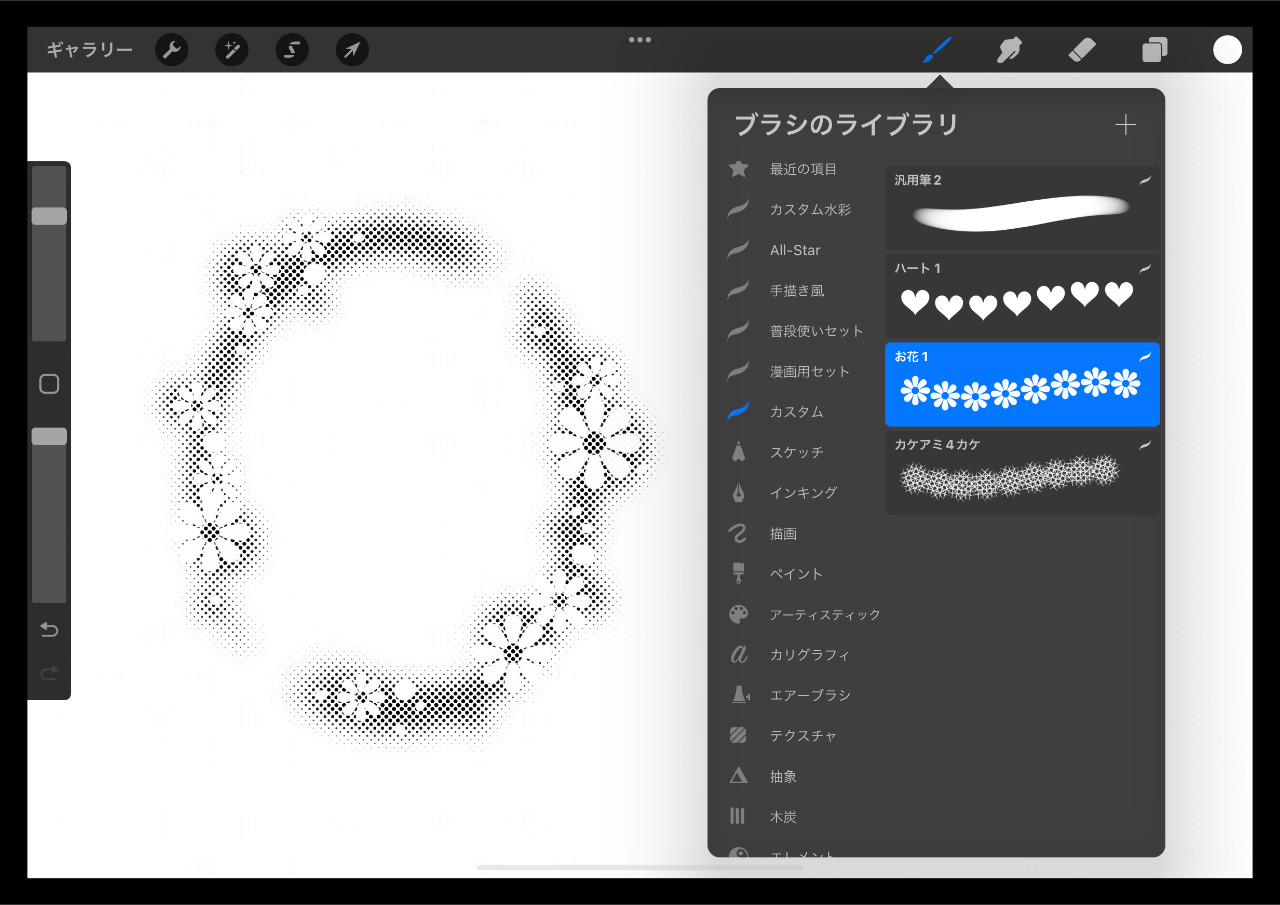This screenshot has height=905, width=1280.
Task: Open 手描き風 brush set
Action: coord(778,290)
